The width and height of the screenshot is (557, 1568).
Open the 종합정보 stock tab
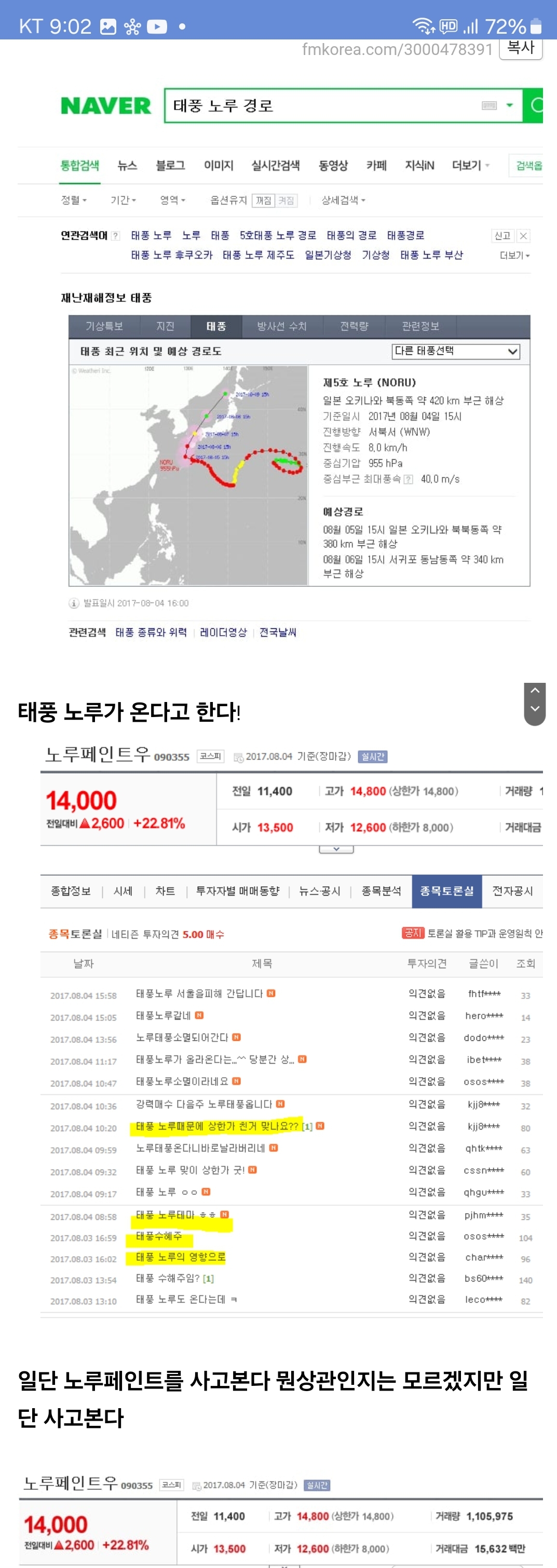click(71, 892)
